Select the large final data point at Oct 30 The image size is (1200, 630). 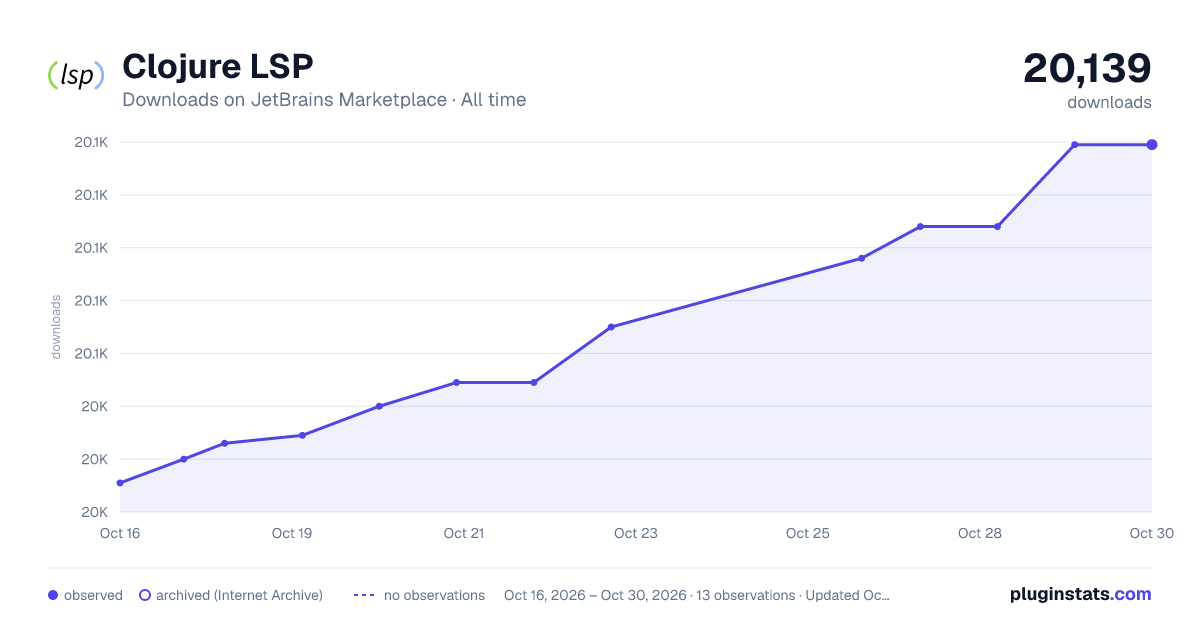pos(1152,145)
